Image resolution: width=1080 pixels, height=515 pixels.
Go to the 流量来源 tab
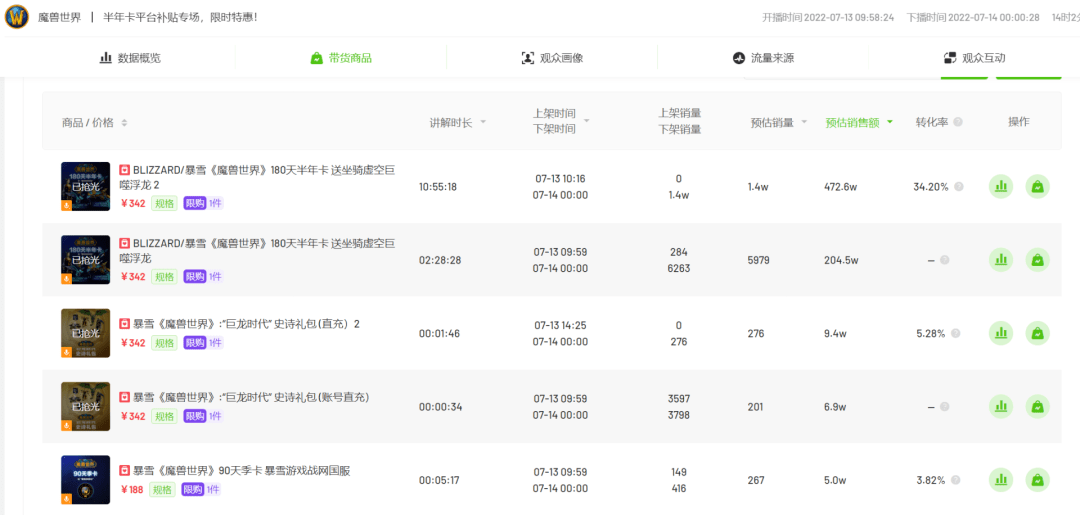pos(763,58)
